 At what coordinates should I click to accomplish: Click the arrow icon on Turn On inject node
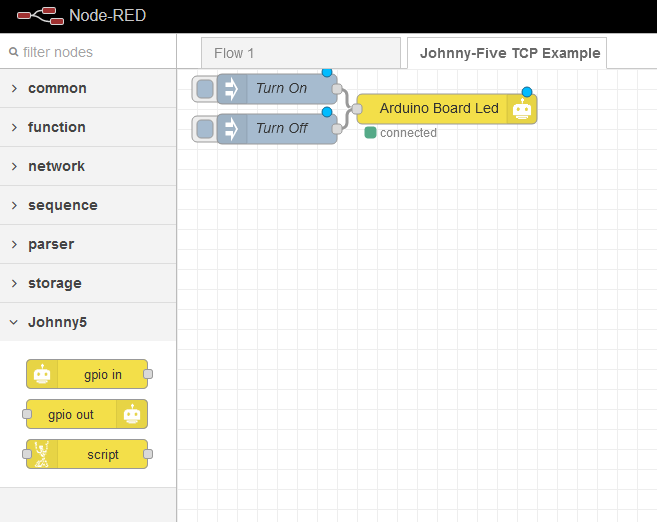(x=232, y=89)
